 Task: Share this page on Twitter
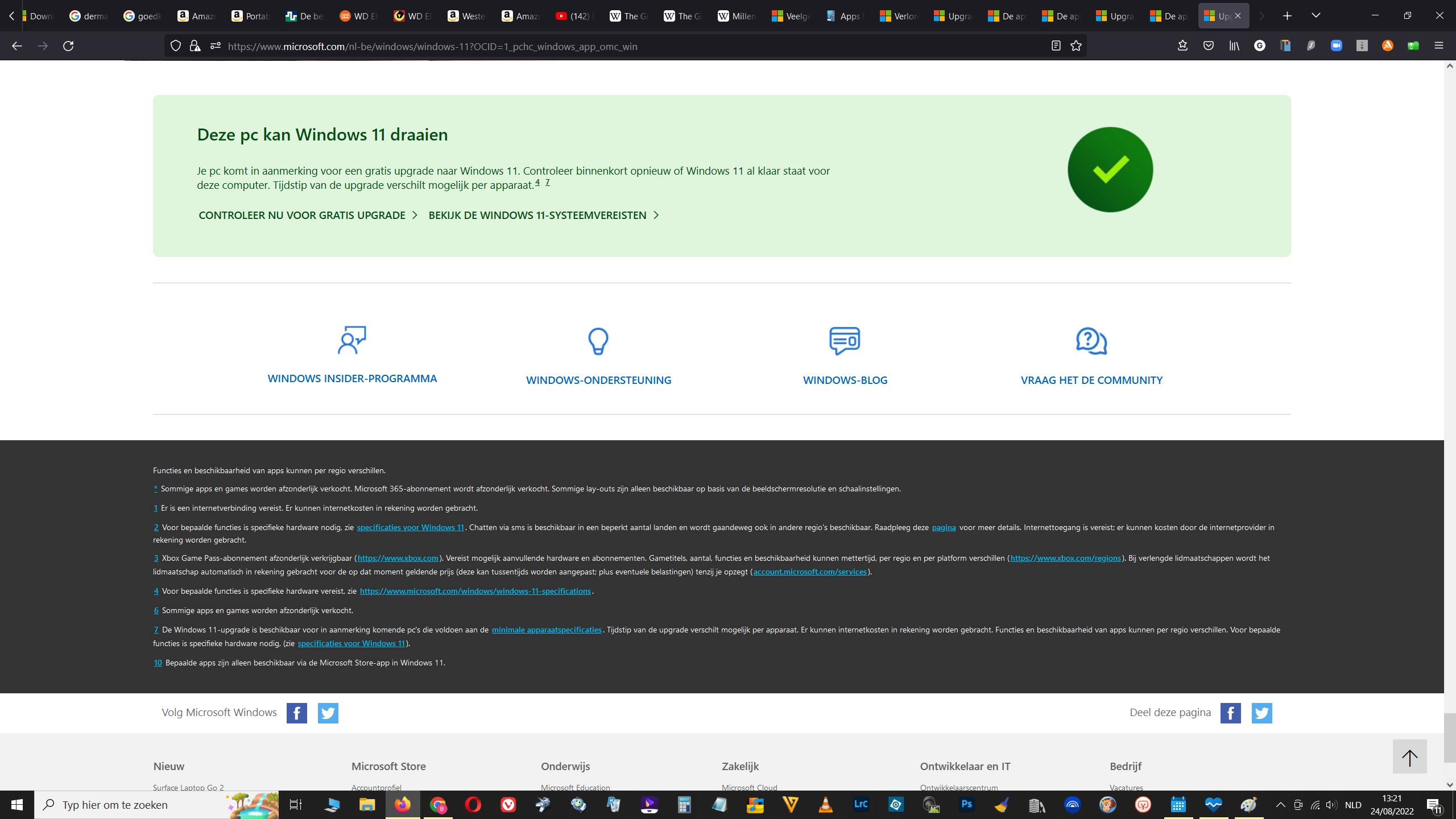[1261, 713]
